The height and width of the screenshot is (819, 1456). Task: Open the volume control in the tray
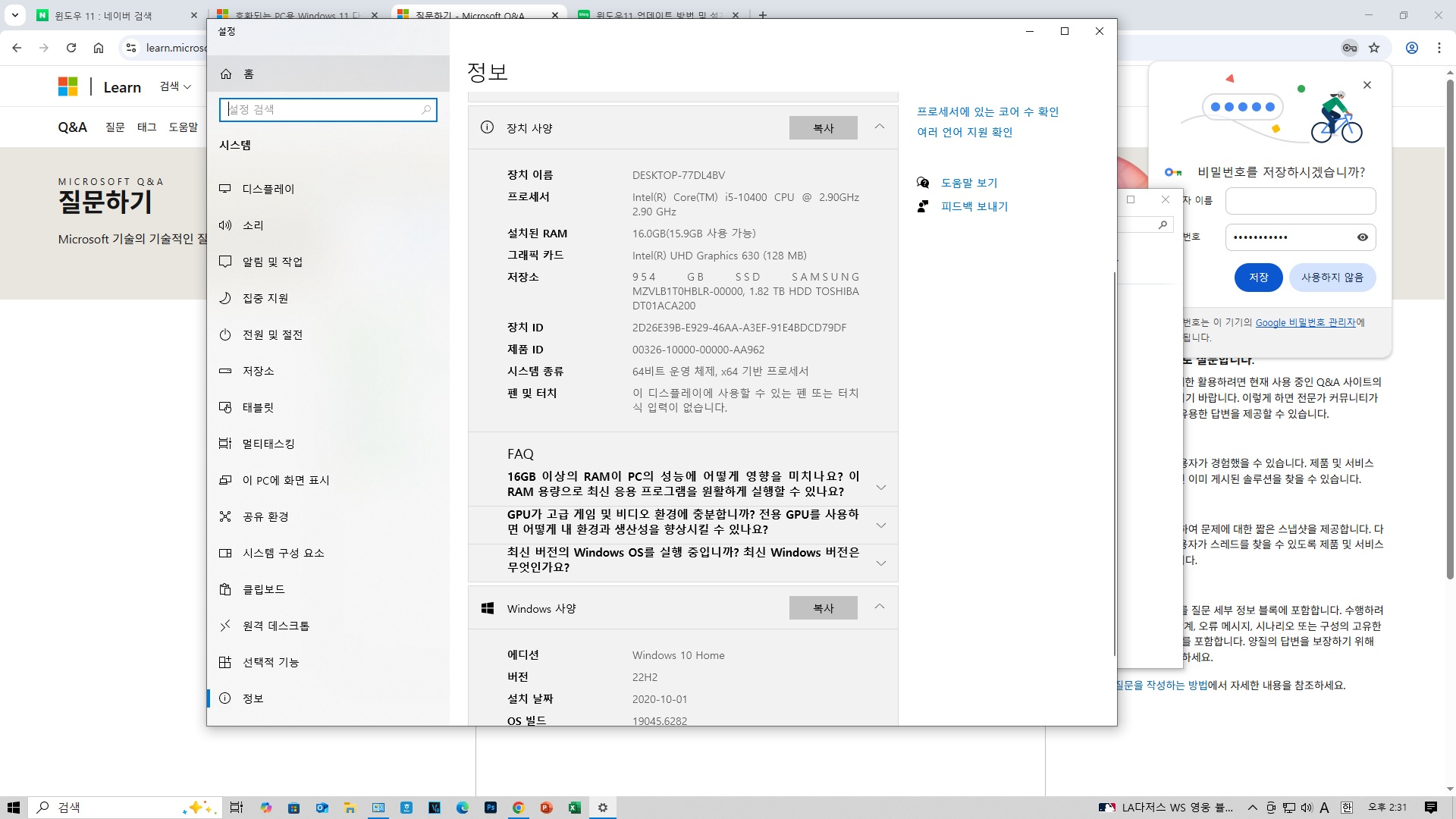pyautogui.click(x=1307, y=808)
